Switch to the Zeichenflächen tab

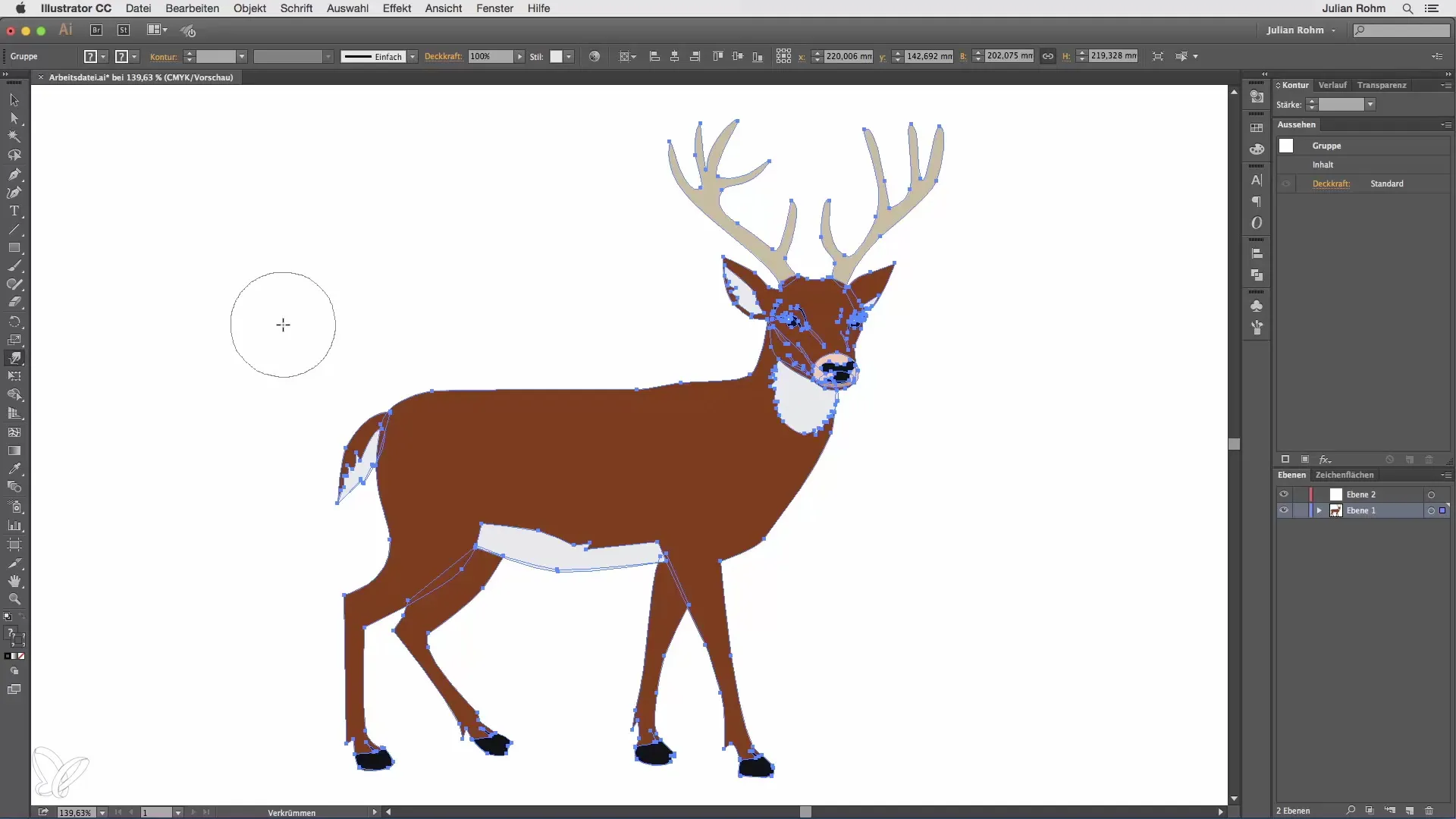(x=1344, y=475)
